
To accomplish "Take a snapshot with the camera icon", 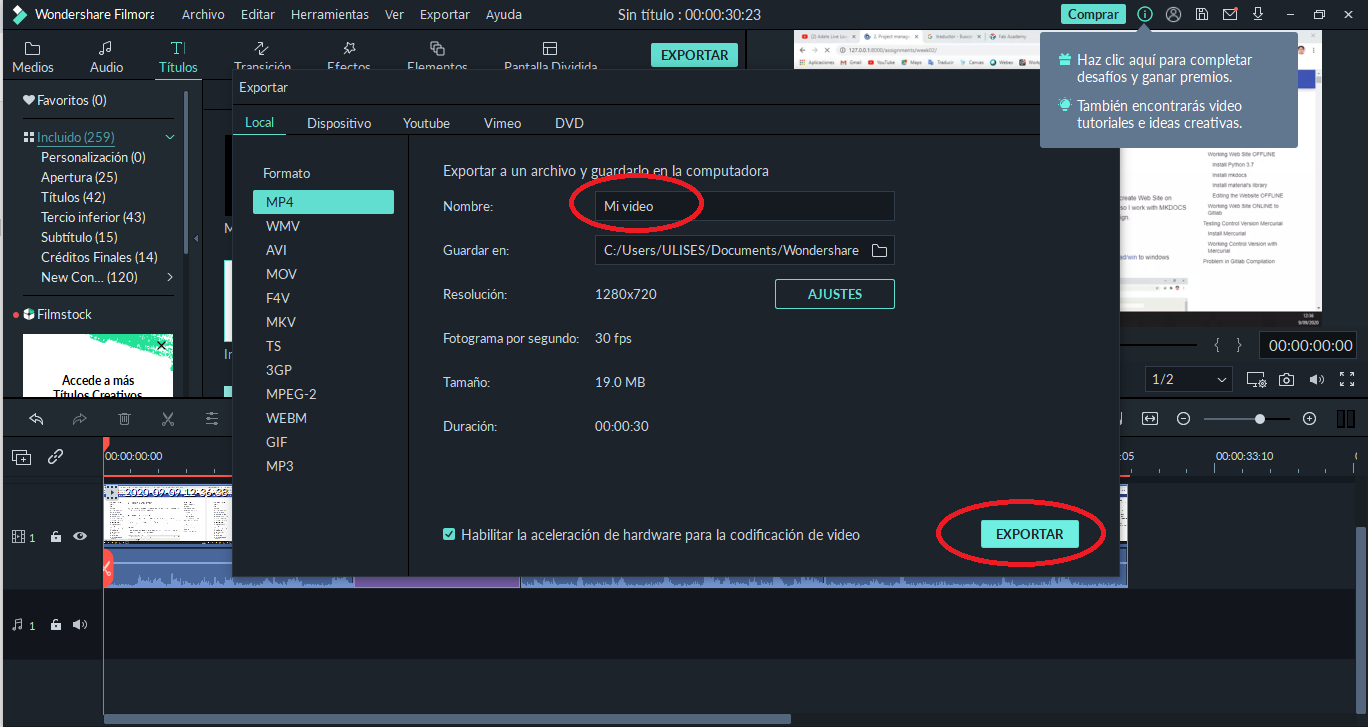I will (1287, 379).
